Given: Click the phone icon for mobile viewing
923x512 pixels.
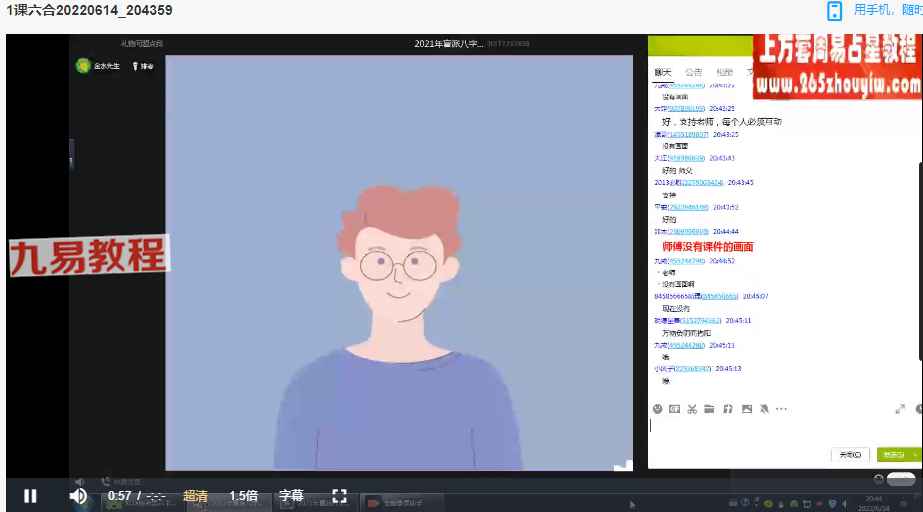Looking at the screenshot, I should coord(834,11).
